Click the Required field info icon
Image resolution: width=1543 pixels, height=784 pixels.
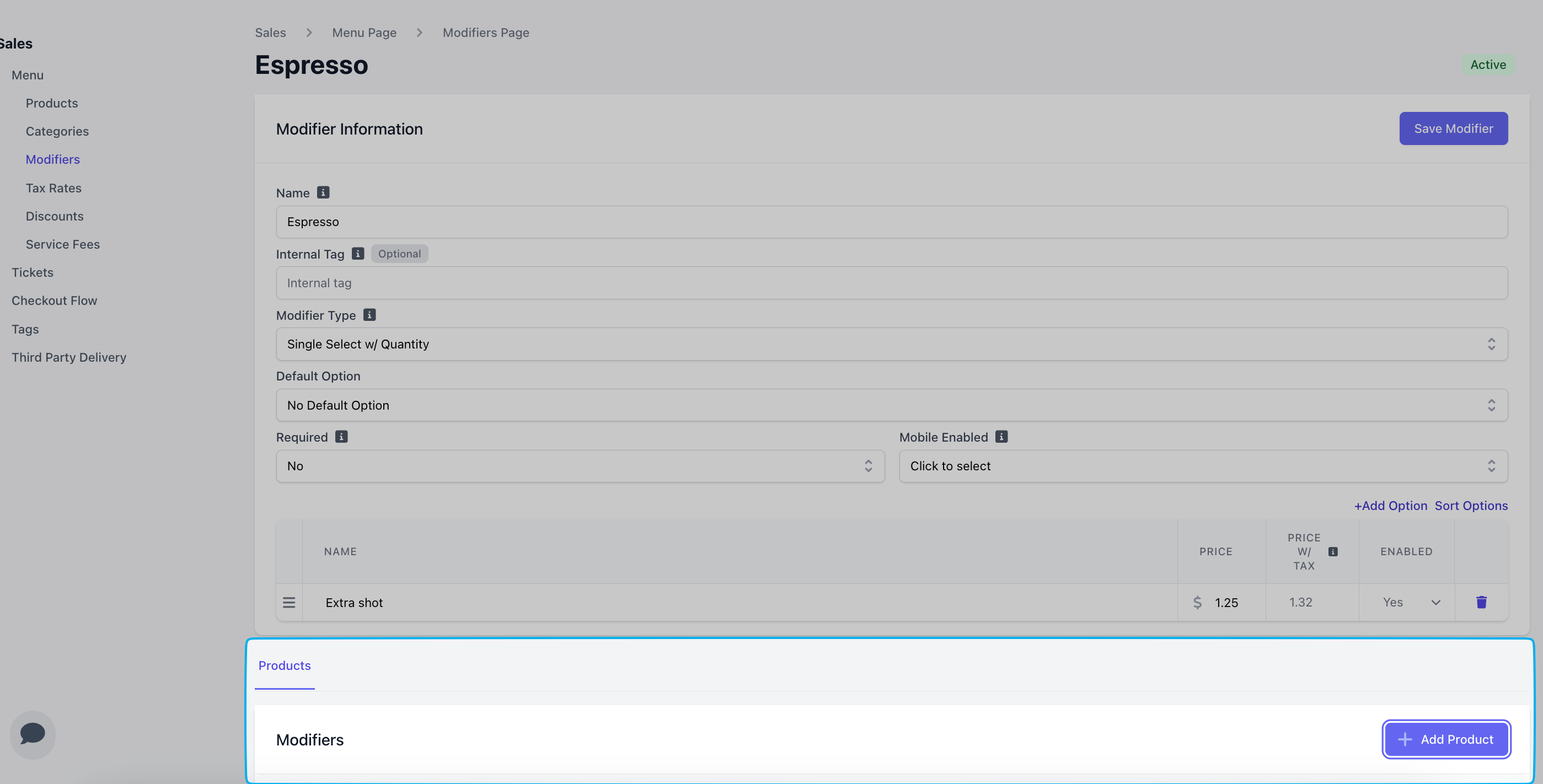point(341,437)
